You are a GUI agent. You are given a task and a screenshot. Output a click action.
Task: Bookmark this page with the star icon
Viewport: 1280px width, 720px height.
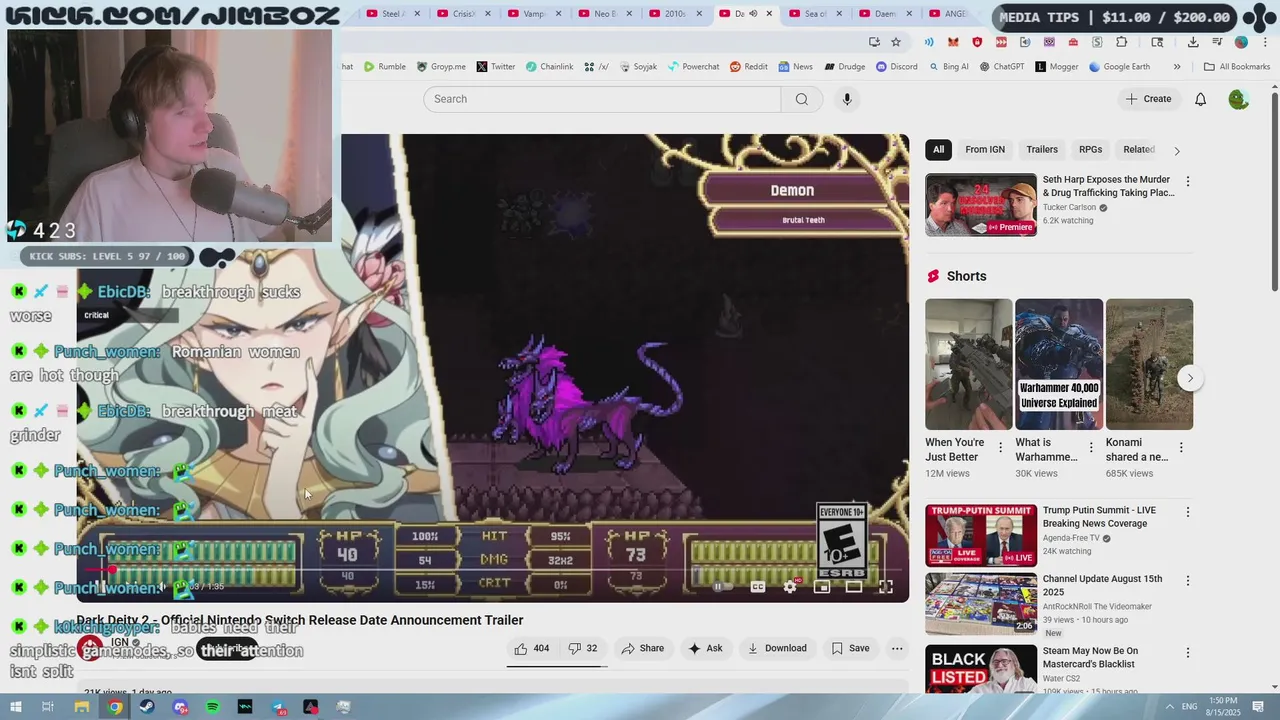(x=896, y=42)
